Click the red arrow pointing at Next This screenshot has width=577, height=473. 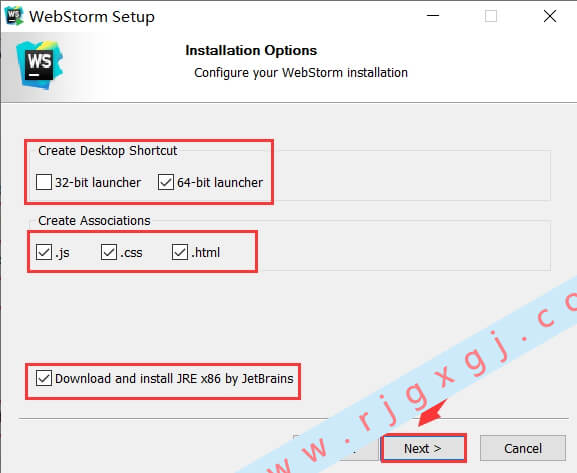[433, 413]
